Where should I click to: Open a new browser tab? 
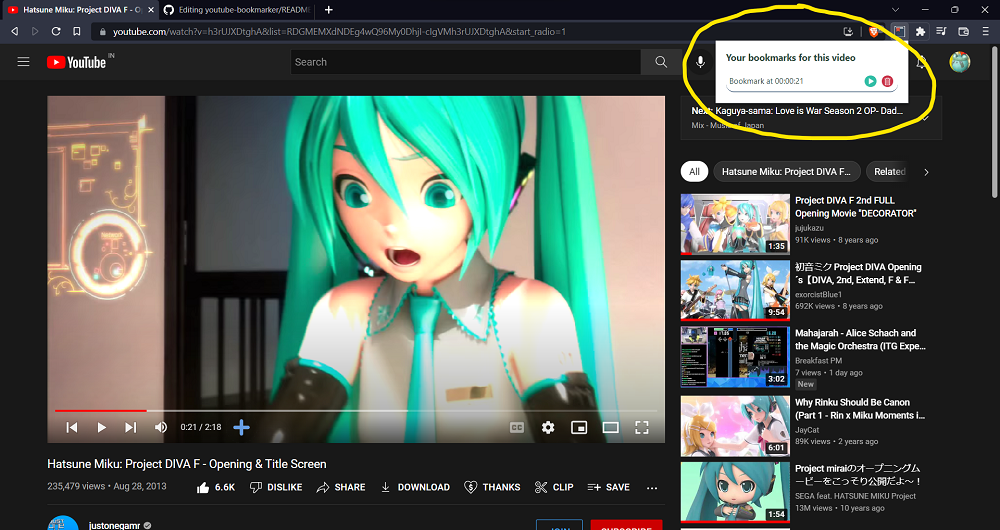pyautogui.click(x=328, y=10)
